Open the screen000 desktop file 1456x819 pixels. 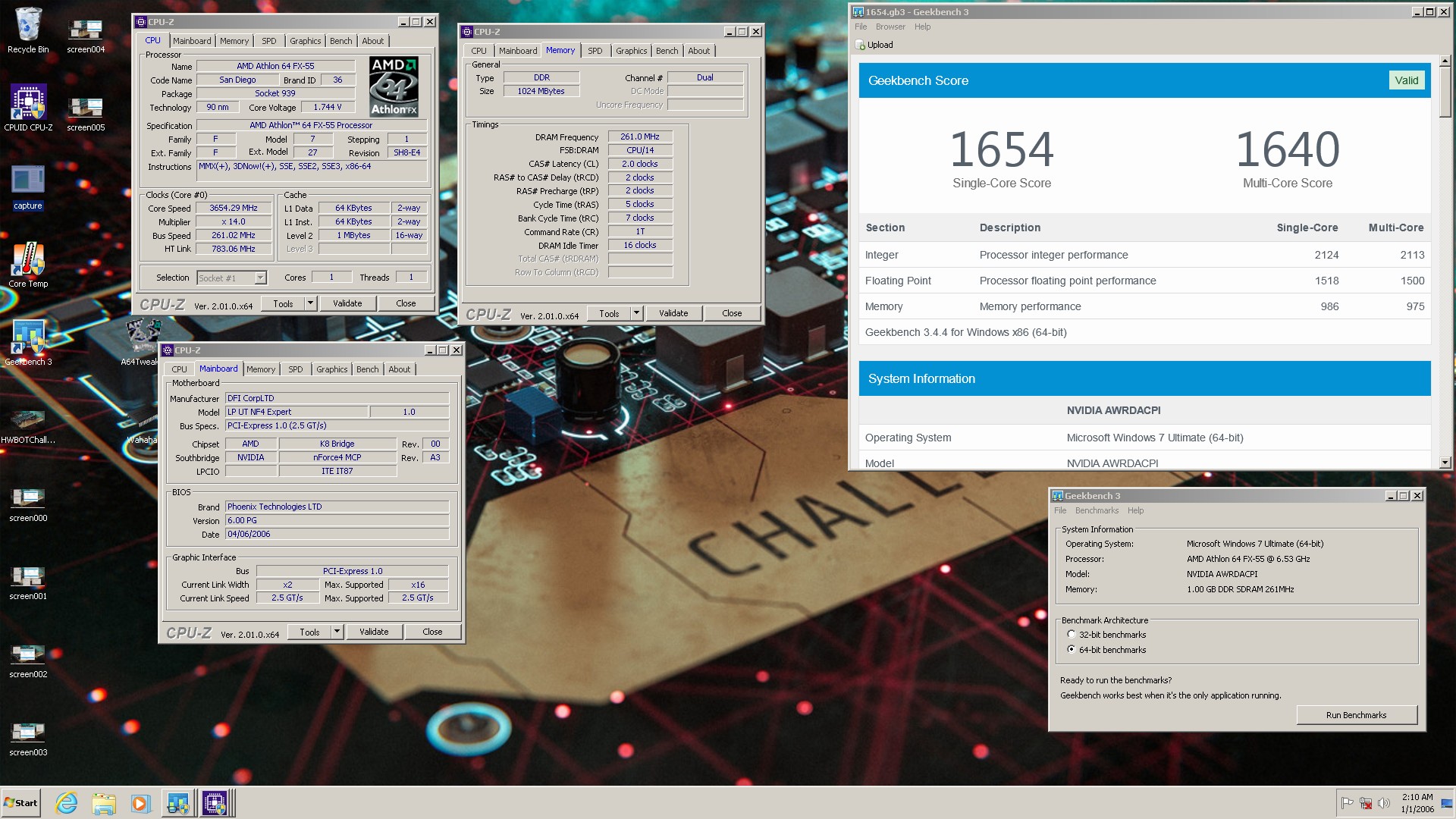pos(28,504)
